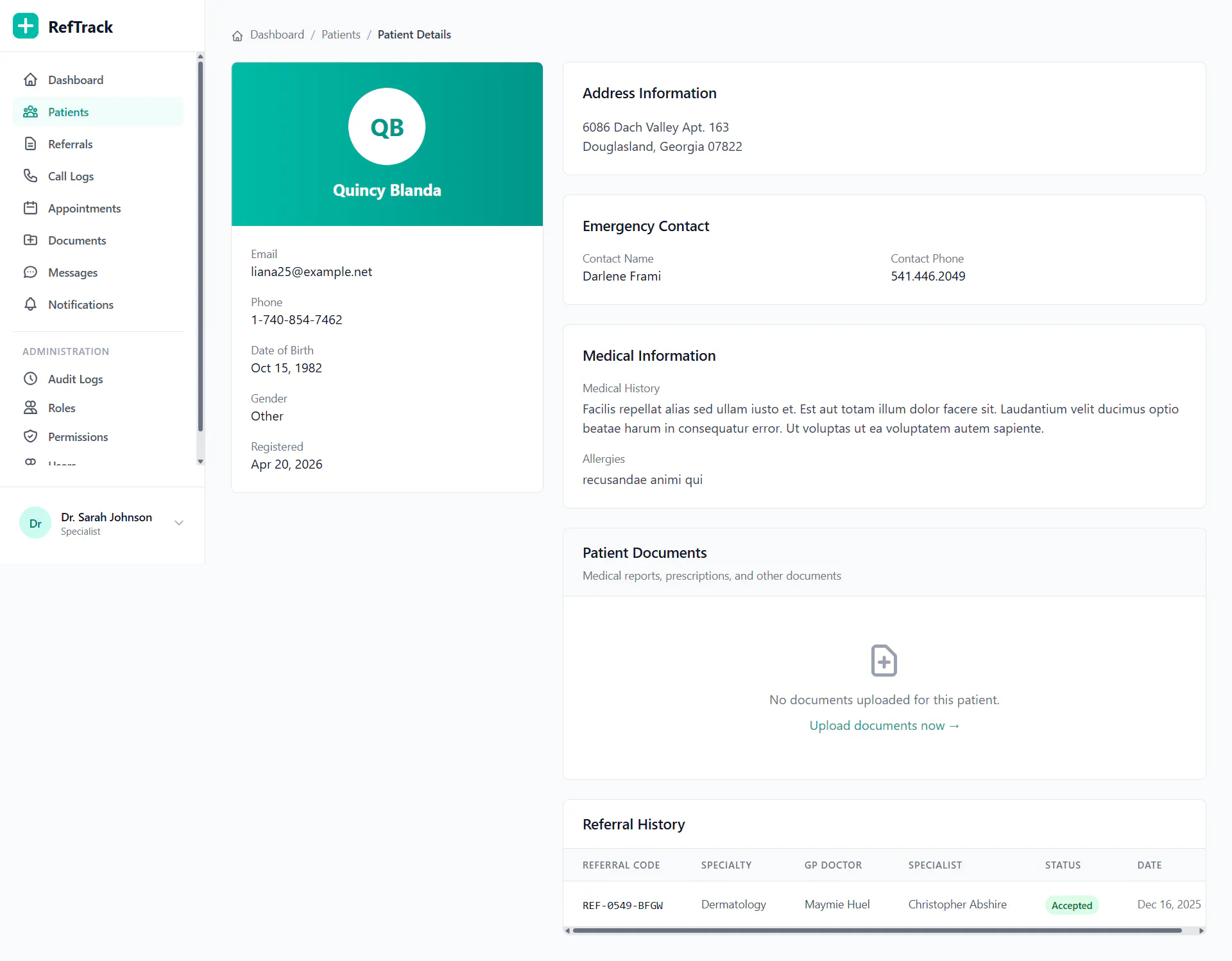Screen dimensions: 1232x961
Task: Click the Dermatology specialty cell
Action: (733, 905)
